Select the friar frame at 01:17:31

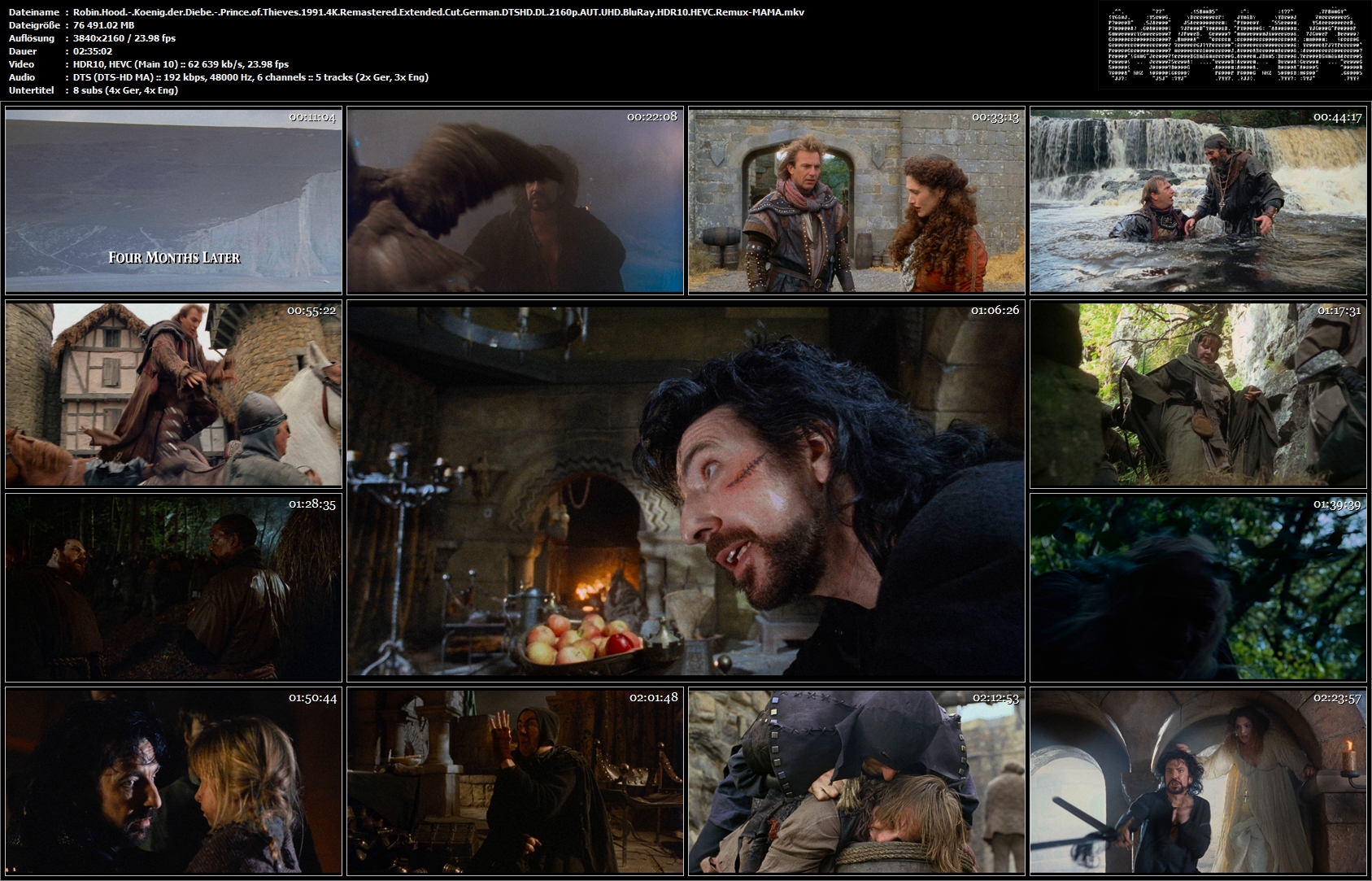1198,395
